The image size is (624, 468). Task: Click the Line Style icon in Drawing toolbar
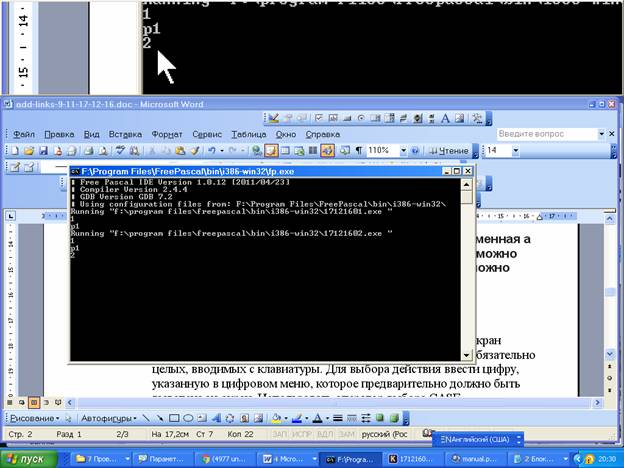tap(338, 418)
